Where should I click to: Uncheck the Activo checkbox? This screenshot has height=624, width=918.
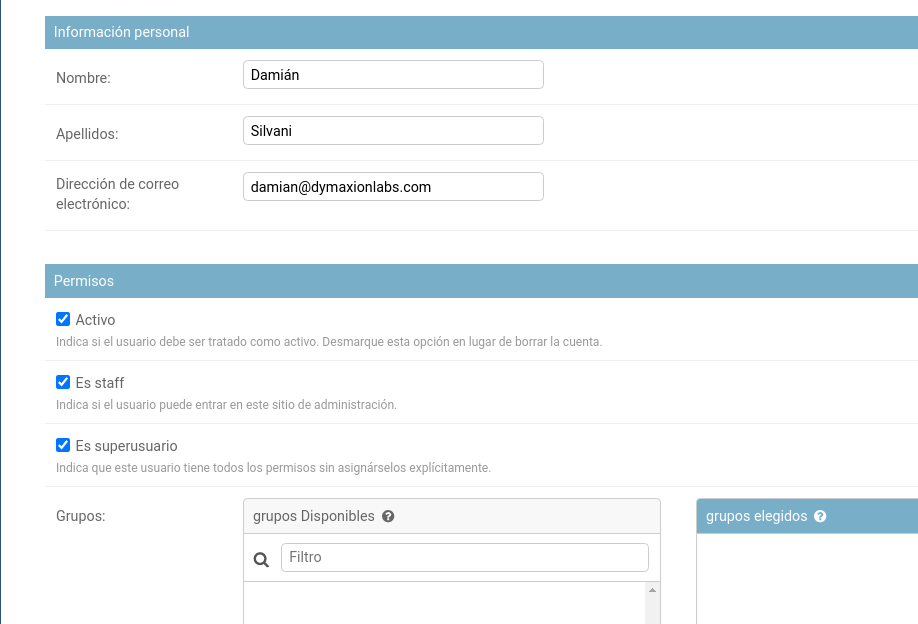coord(63,319)
